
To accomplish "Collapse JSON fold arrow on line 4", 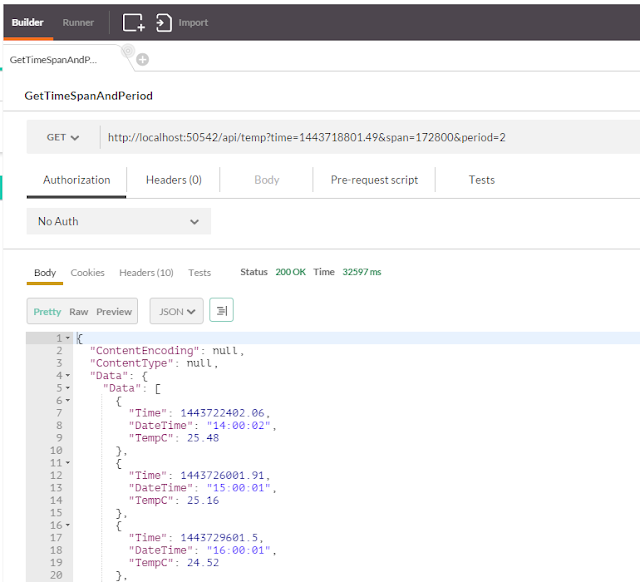I will pos(68,375).
